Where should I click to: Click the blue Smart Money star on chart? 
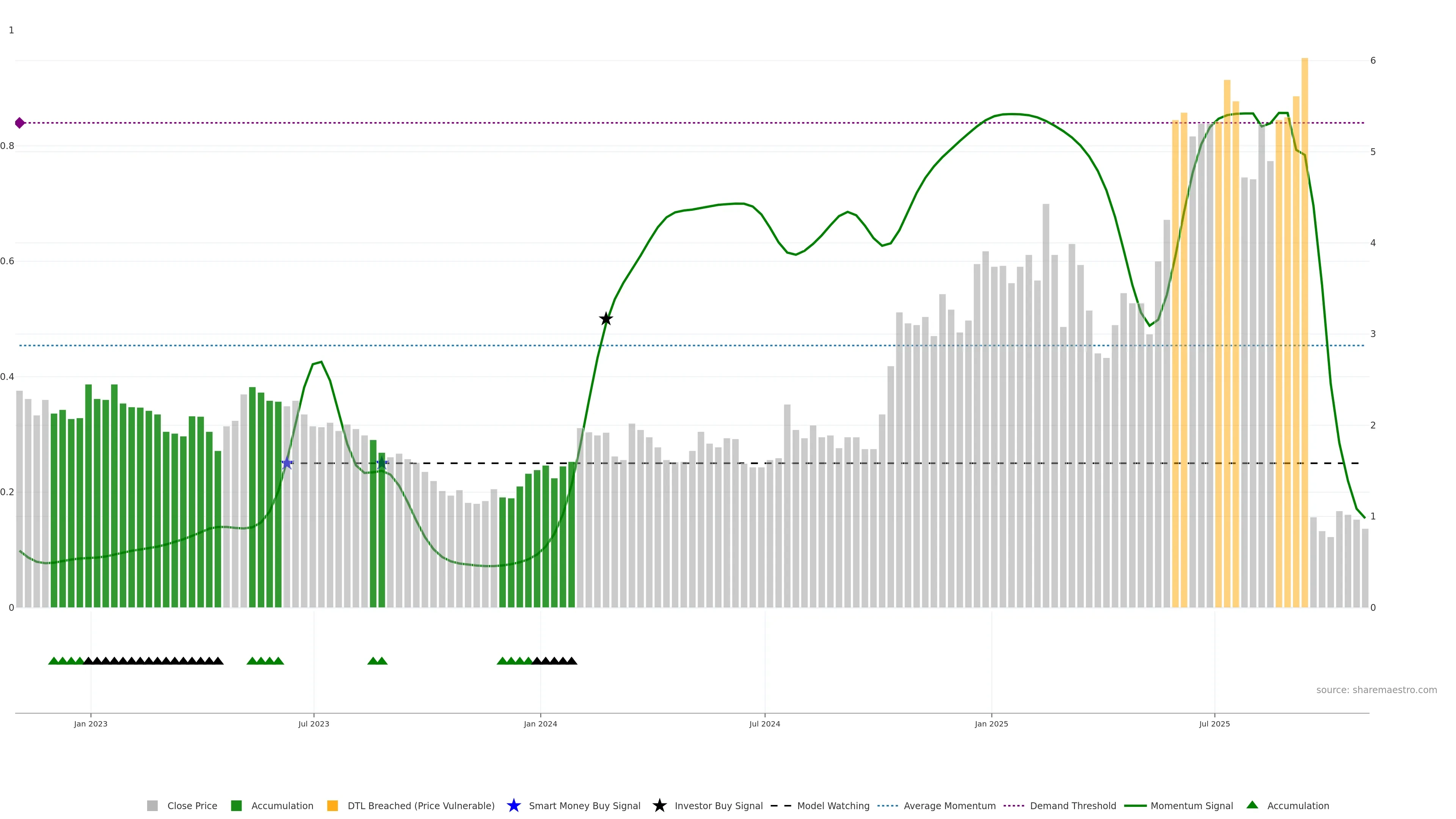pyautogui.click(x=287, y=463)
